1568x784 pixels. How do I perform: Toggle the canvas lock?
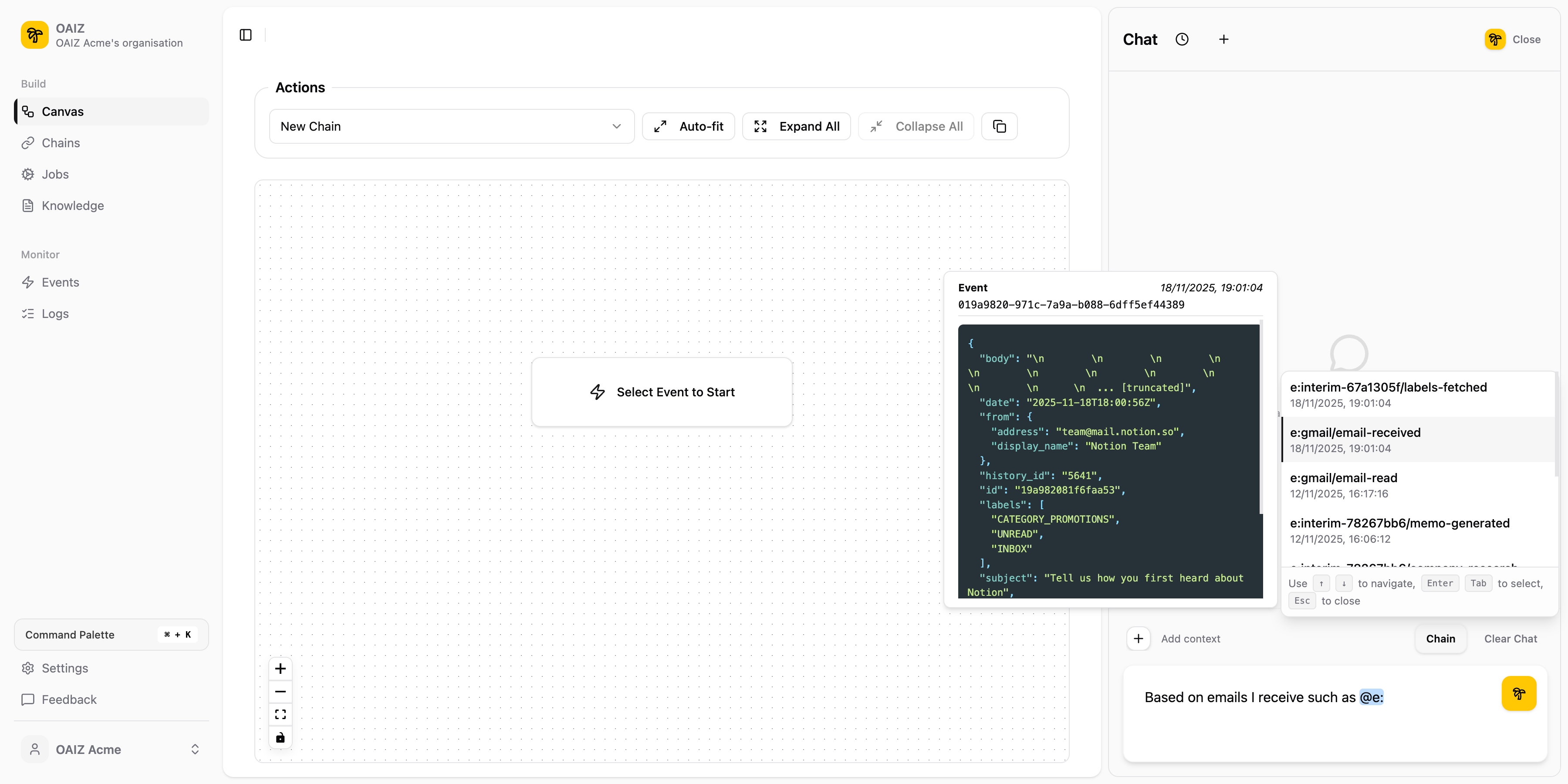click(x=280, y=737)
